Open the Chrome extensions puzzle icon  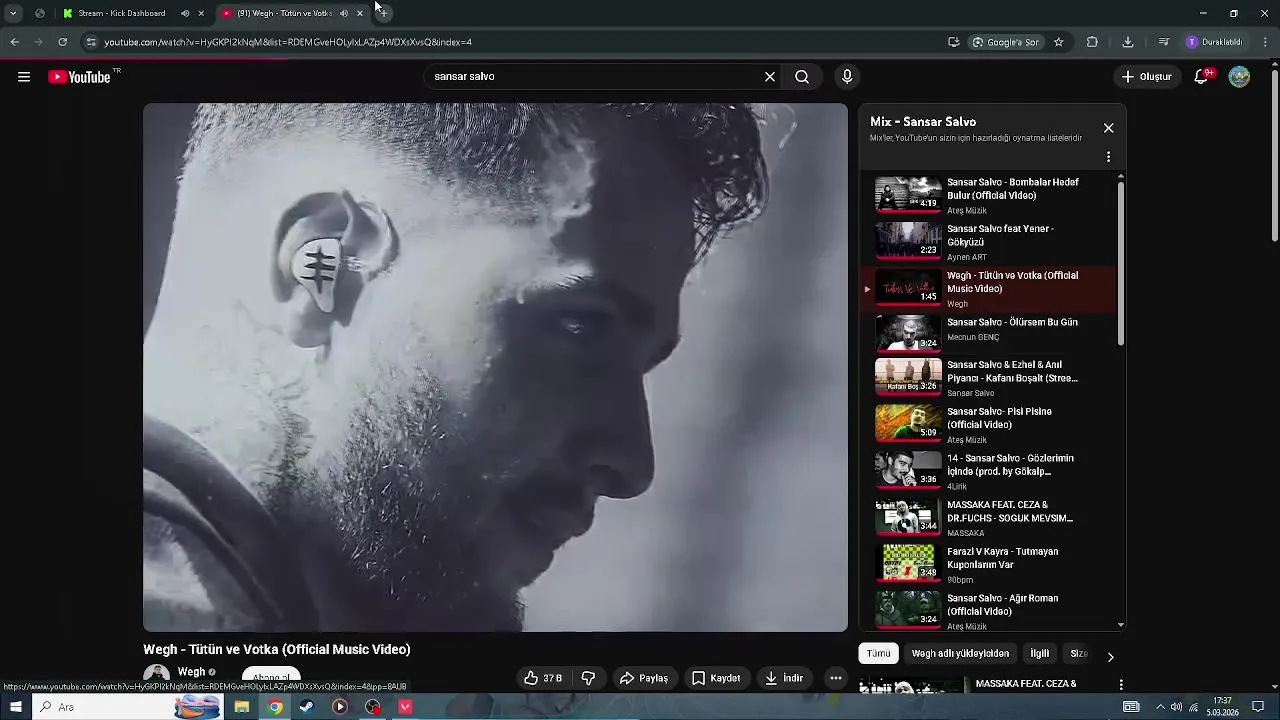pos(1092,42)
